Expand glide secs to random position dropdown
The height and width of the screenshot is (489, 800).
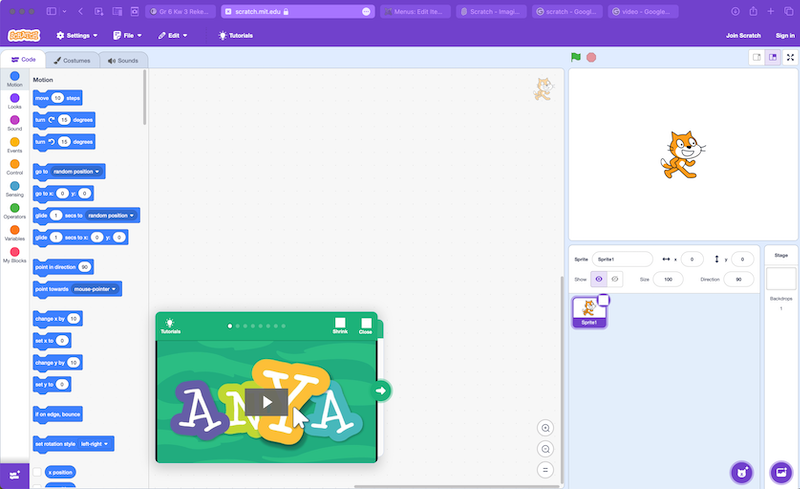[x=111, y=215]
